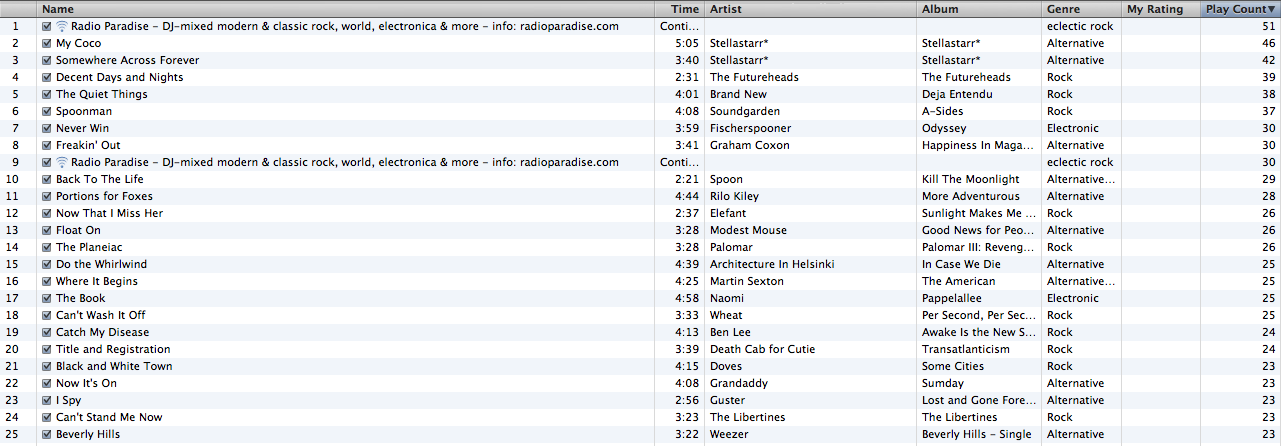Sort by the Time column header
The height and width of the screenshot is (446, 1281).
[x=680, y=9]
